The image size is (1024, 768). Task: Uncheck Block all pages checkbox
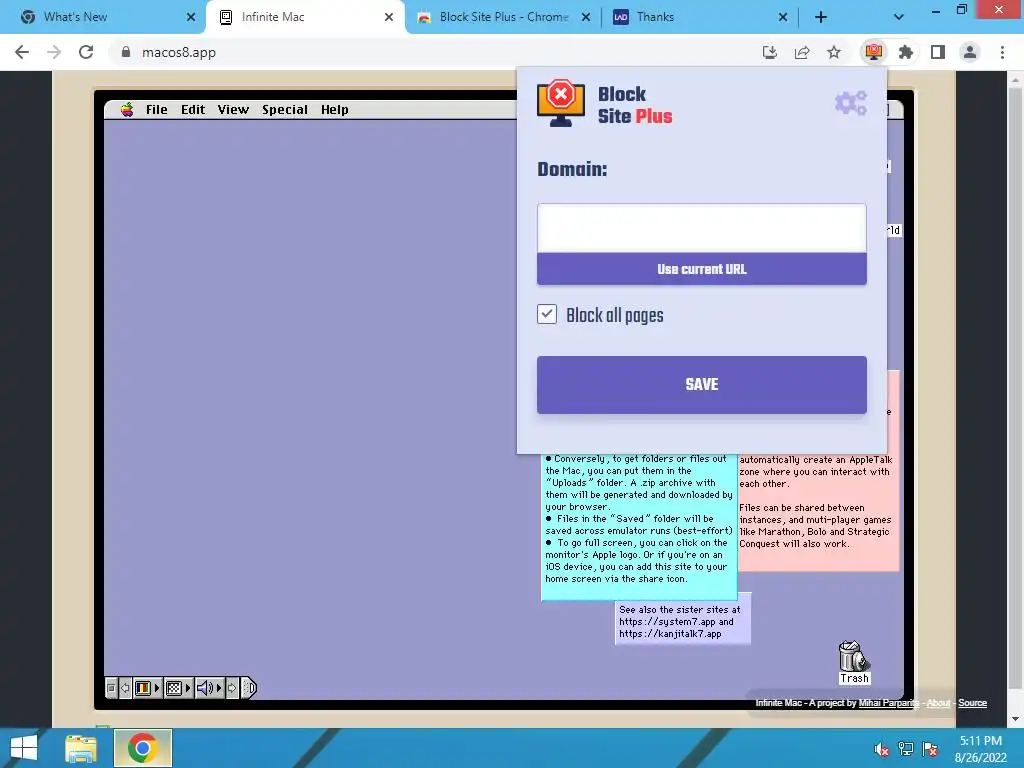click(547, 314)
